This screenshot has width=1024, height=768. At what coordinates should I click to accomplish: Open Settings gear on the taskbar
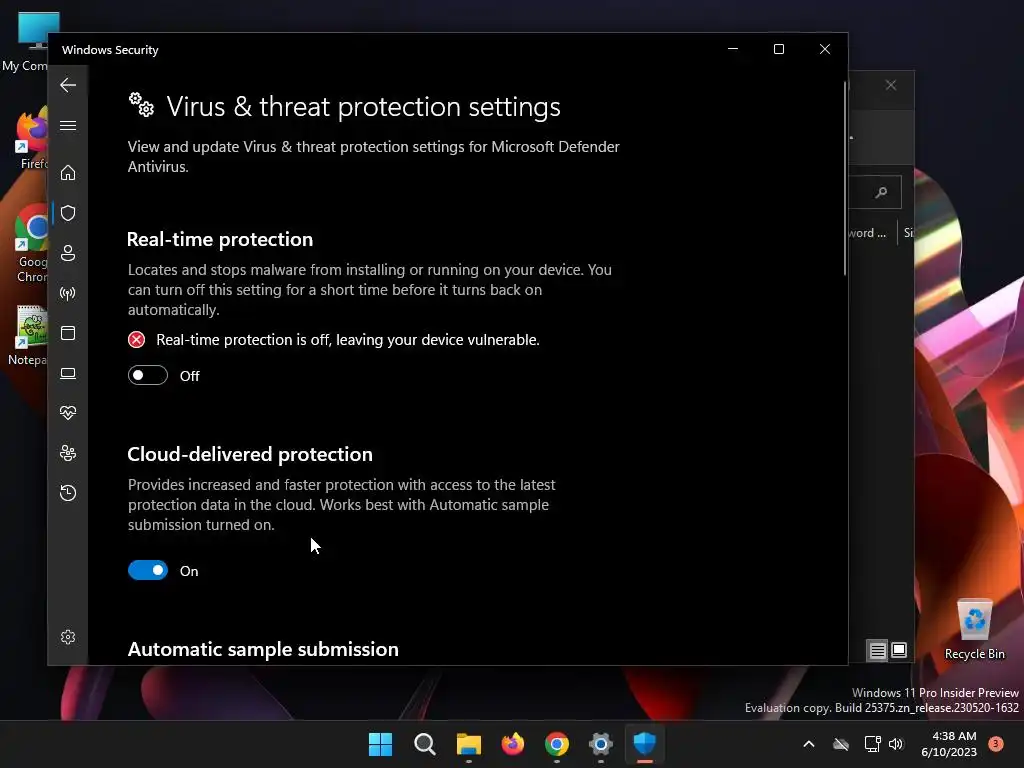(600, 744)
